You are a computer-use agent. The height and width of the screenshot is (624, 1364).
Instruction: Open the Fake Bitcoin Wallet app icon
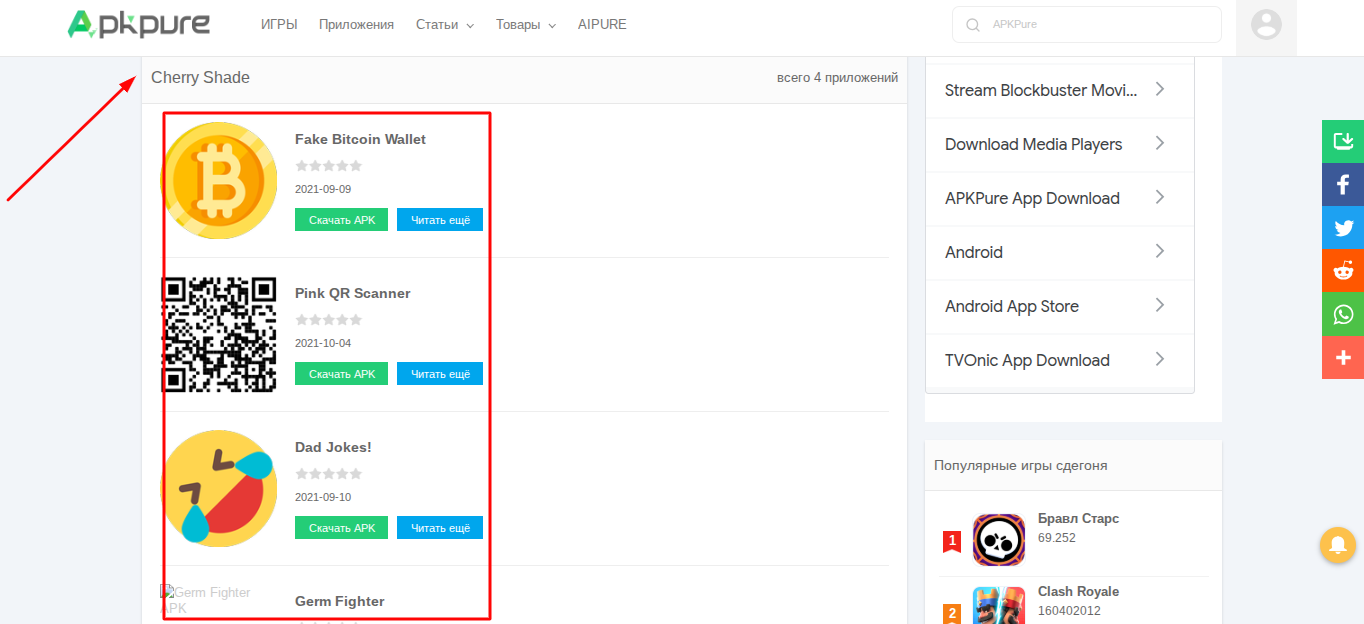coord(219,180)
